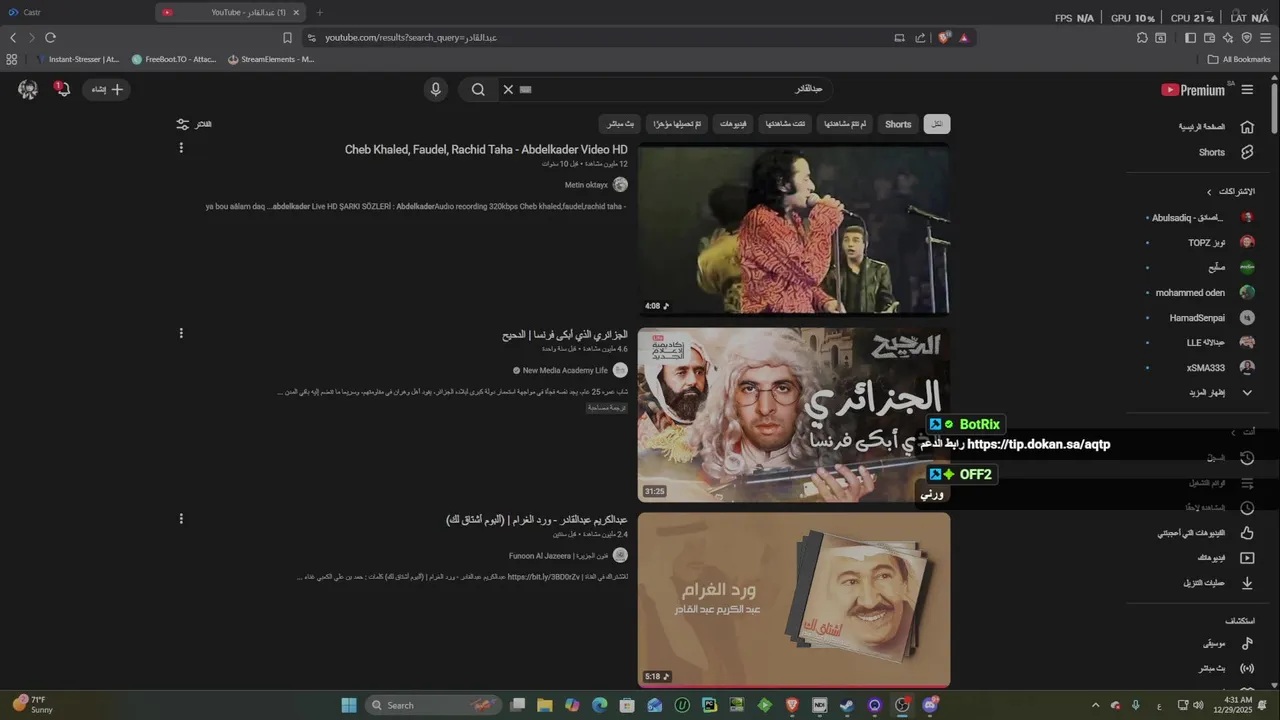Clear the search box with the X
The width and height of the screenshot is (1280, 720).
(508, 89)
